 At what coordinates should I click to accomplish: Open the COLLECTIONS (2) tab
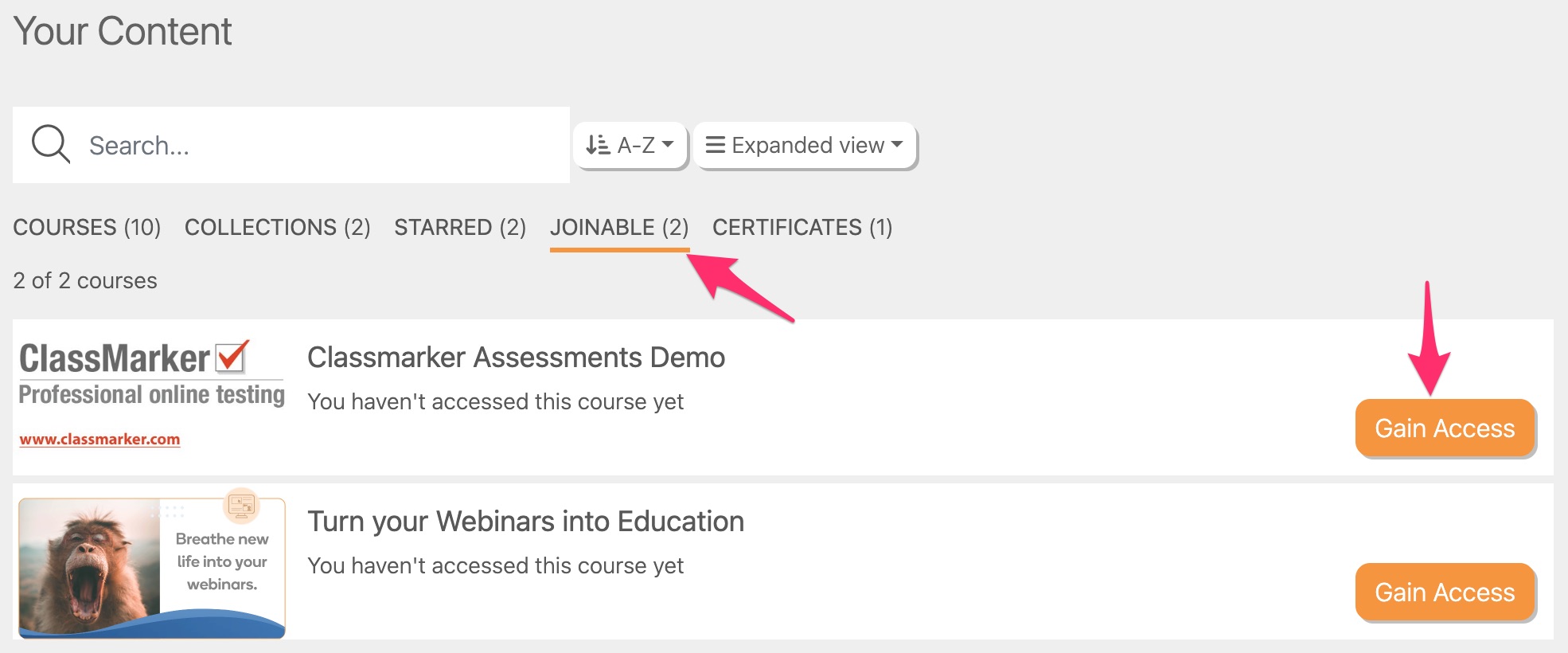pyautogui.click(x=277, y=228)
